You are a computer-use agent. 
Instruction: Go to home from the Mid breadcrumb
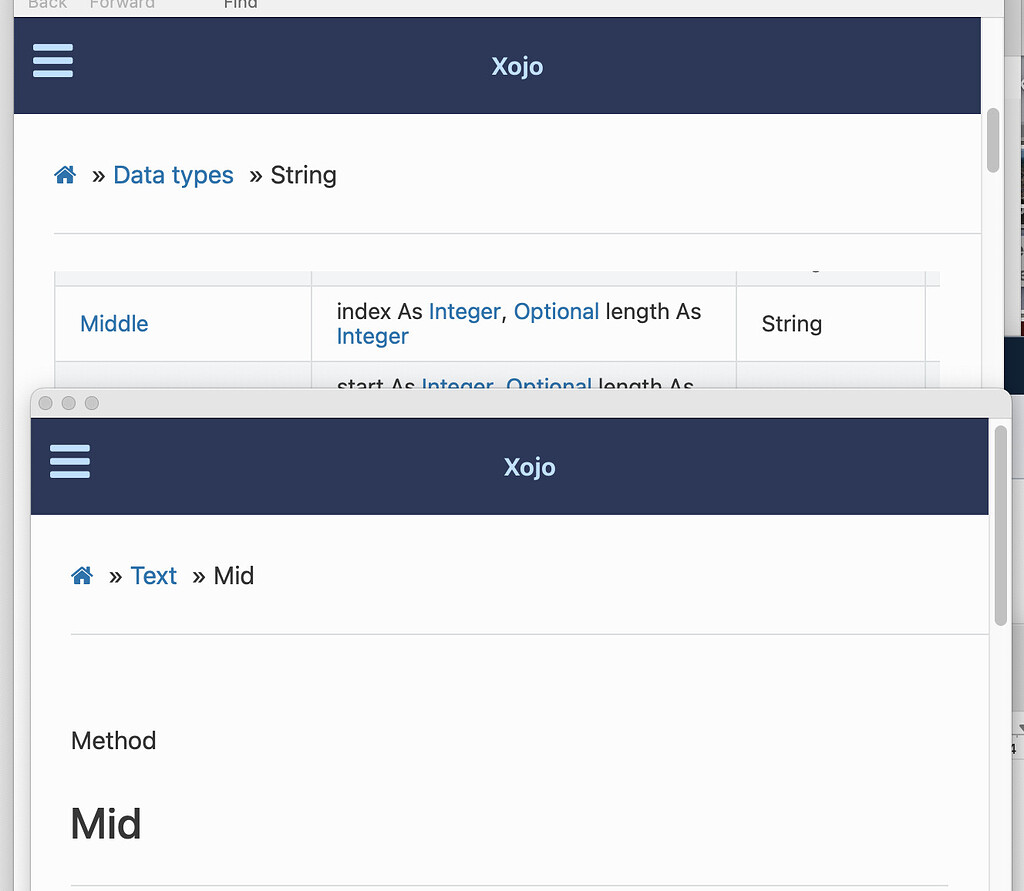click(82, 575)
